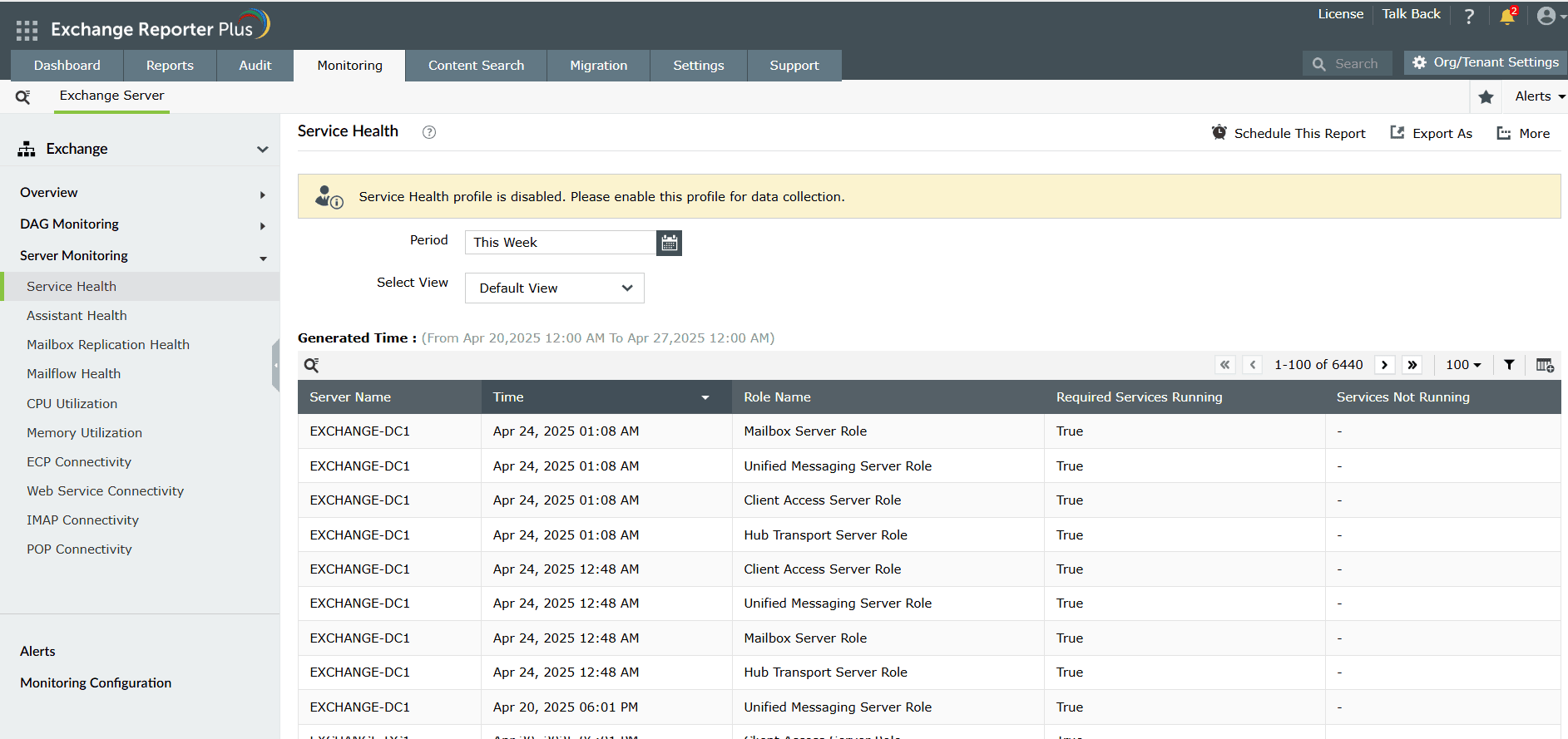1568x739 pixels.
Task: Open Monitoring Configuration
Action: pyautogui.click(x=96, y=683)
